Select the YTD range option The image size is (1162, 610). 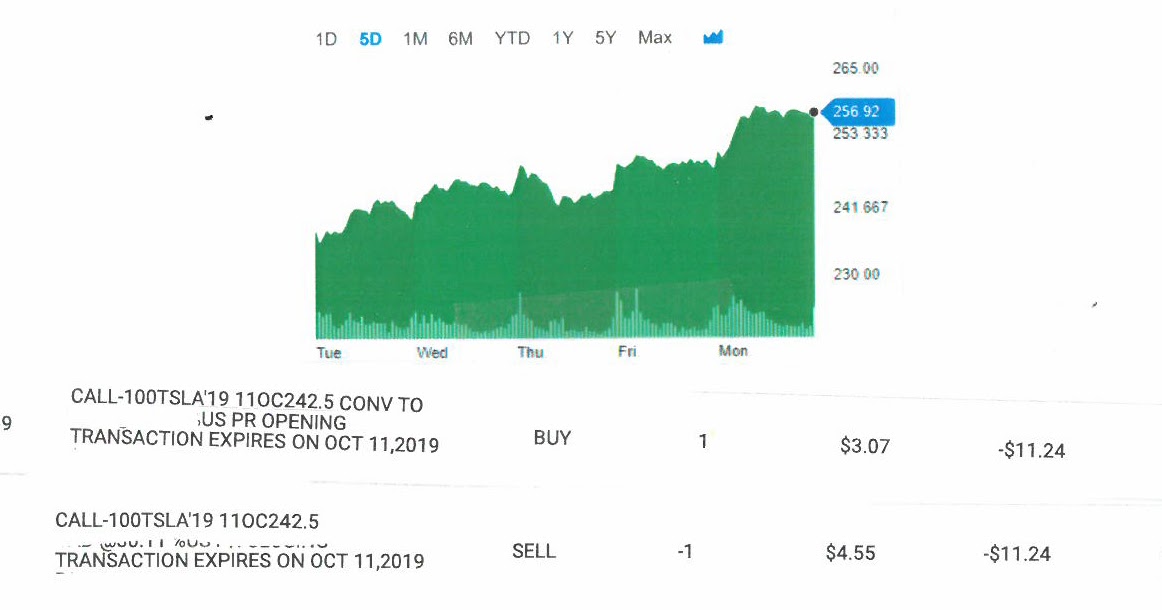click(x=512, y=38)
